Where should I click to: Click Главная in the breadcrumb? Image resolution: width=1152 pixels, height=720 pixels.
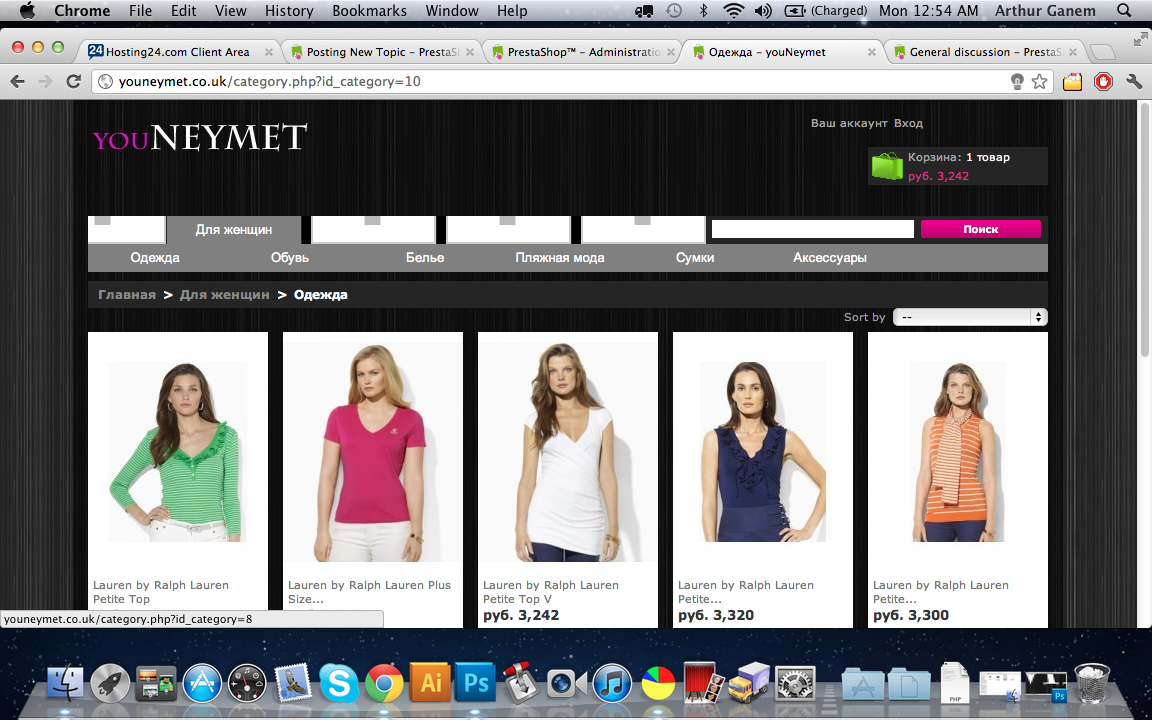pos(127,295)
